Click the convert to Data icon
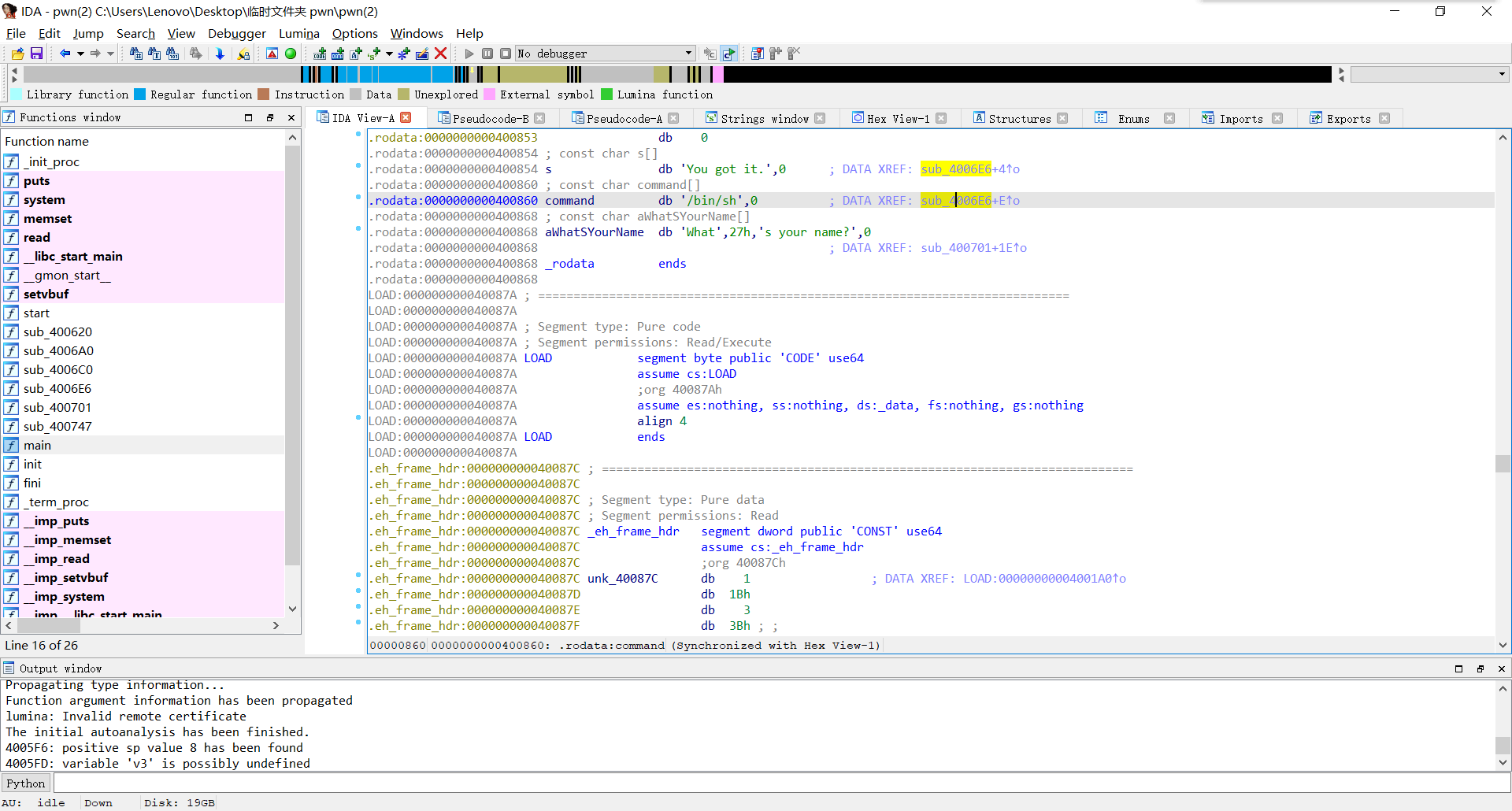Screen dimensions: 1512x811 coord(338,54)
